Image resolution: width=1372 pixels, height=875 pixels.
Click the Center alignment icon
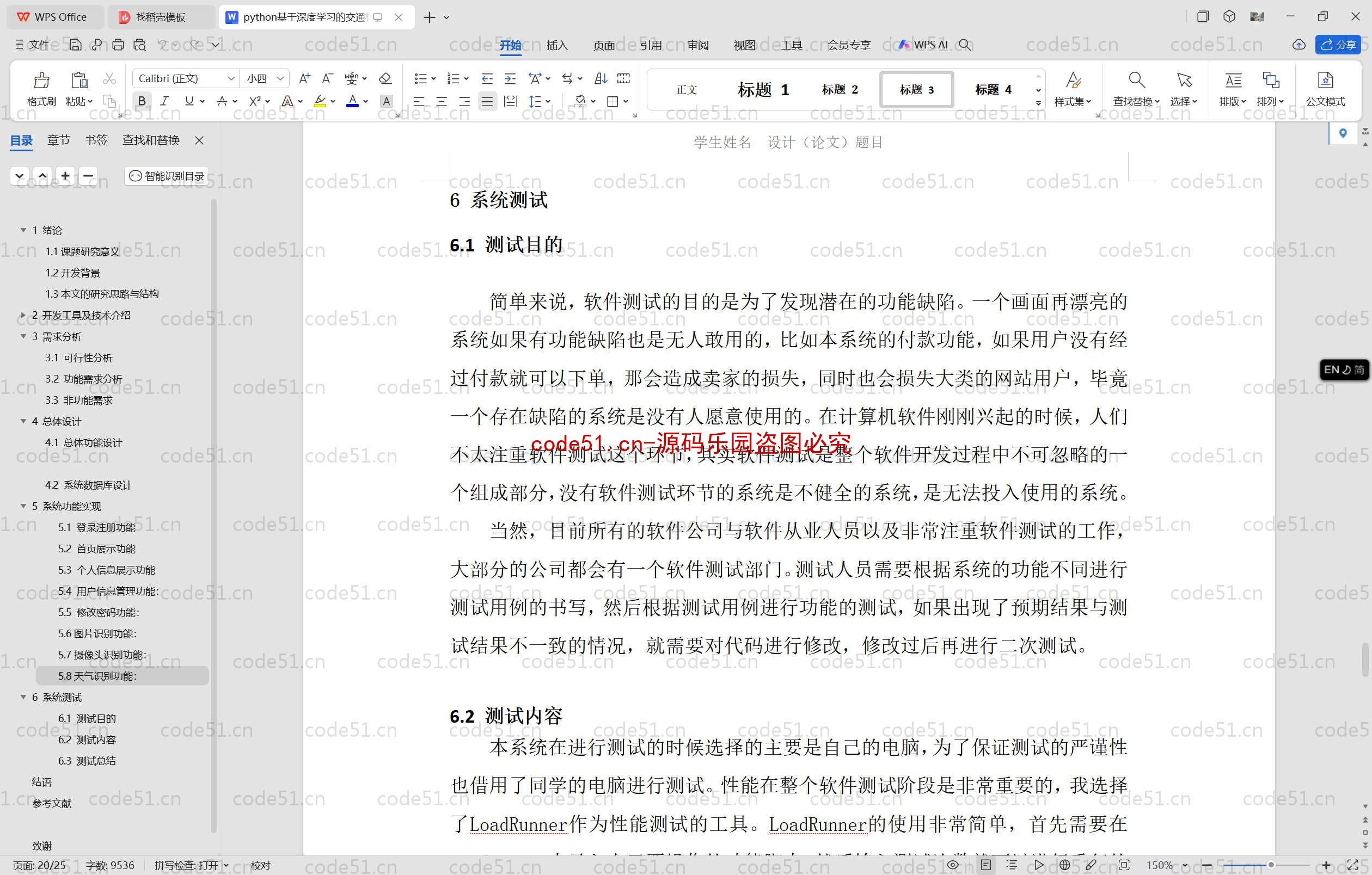click(442, 101)
